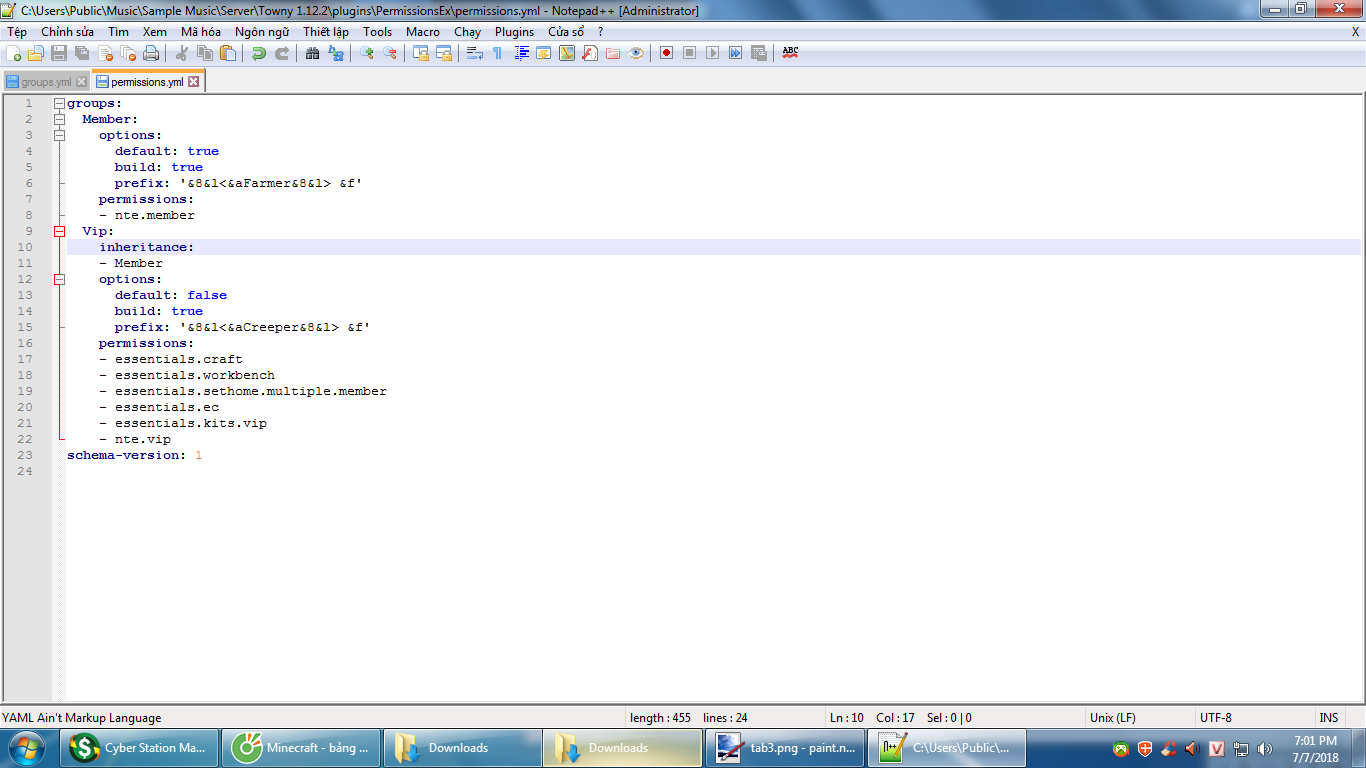Click Unix (LF) in the status bar

click(1113, 717)
